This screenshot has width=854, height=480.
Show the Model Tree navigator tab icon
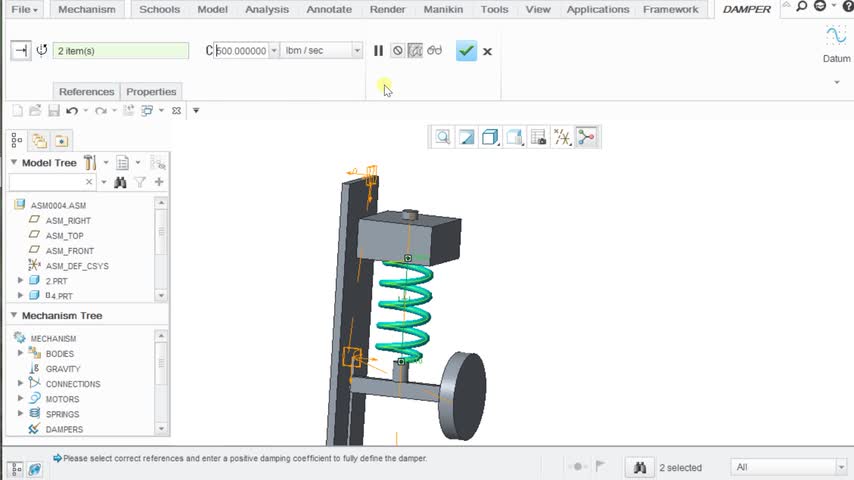[x=17, y=141]
